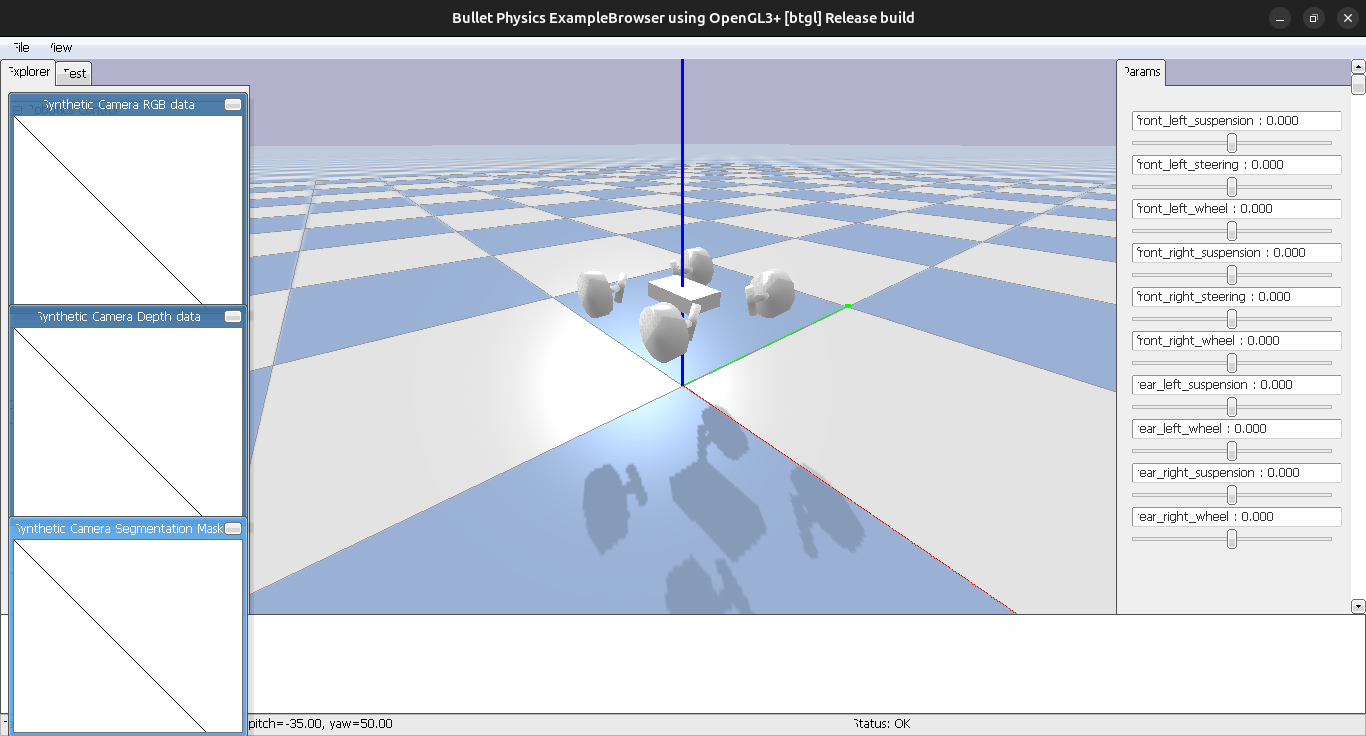
Task: Click the rear_left_wheel slider handle
Action: [1232, 451]
